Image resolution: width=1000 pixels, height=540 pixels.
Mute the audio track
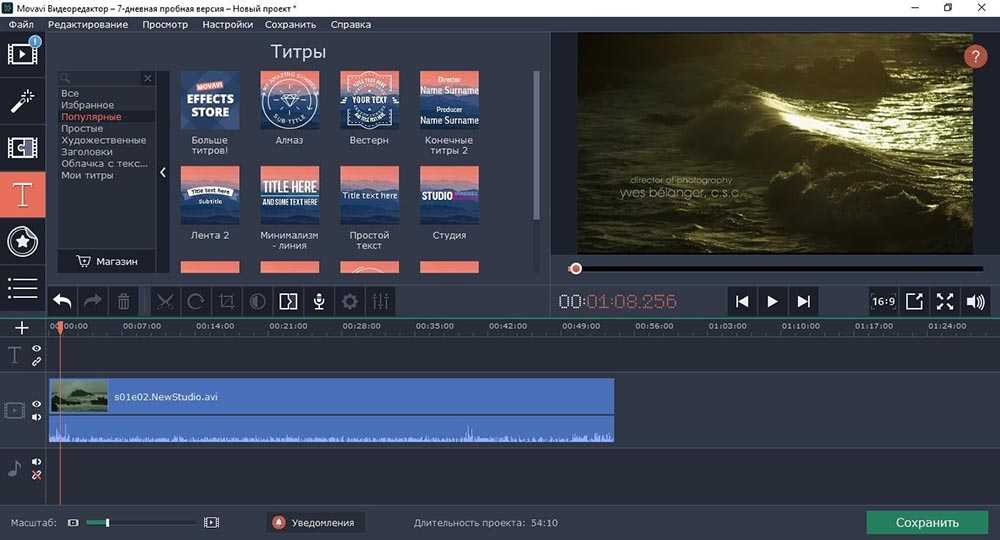[37, 462]
